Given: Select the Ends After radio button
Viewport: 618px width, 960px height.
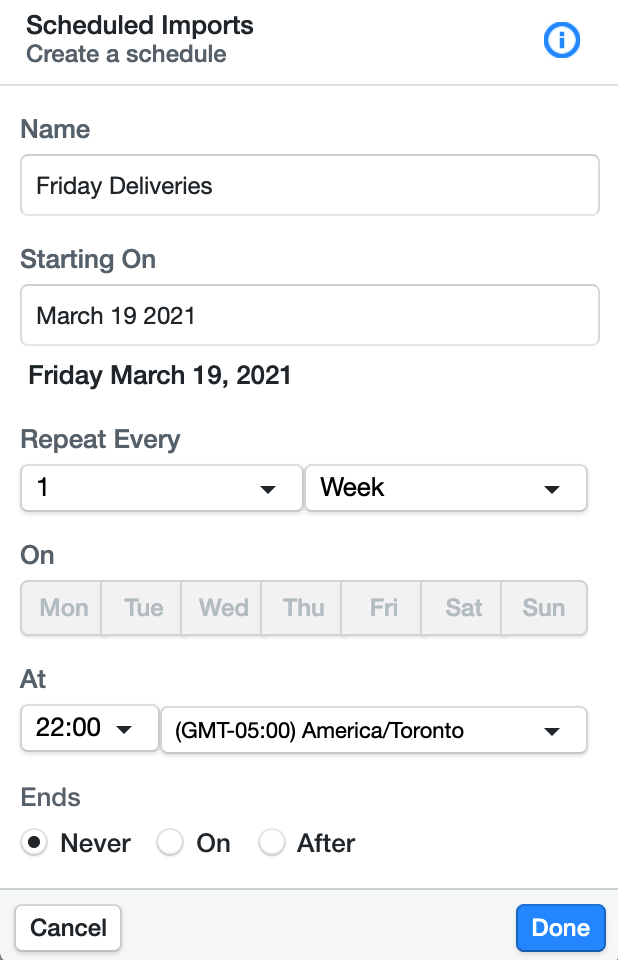Looking at the screenshot, I should click(272, 843).
